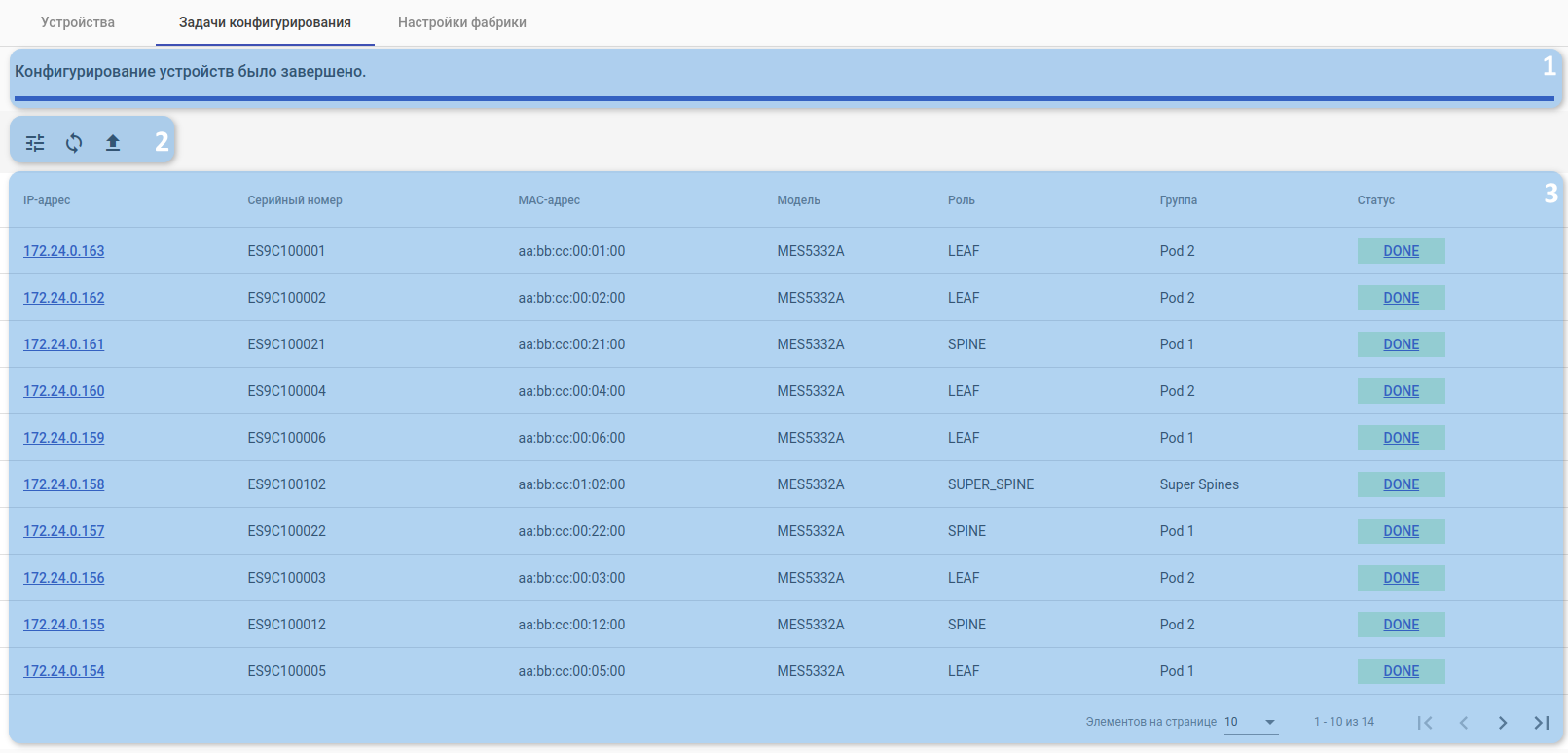Image resolution: width=1568 pixels, height=753 pixels.
Task: Click IP address 172.24.0.160
Action: [64, 391]
